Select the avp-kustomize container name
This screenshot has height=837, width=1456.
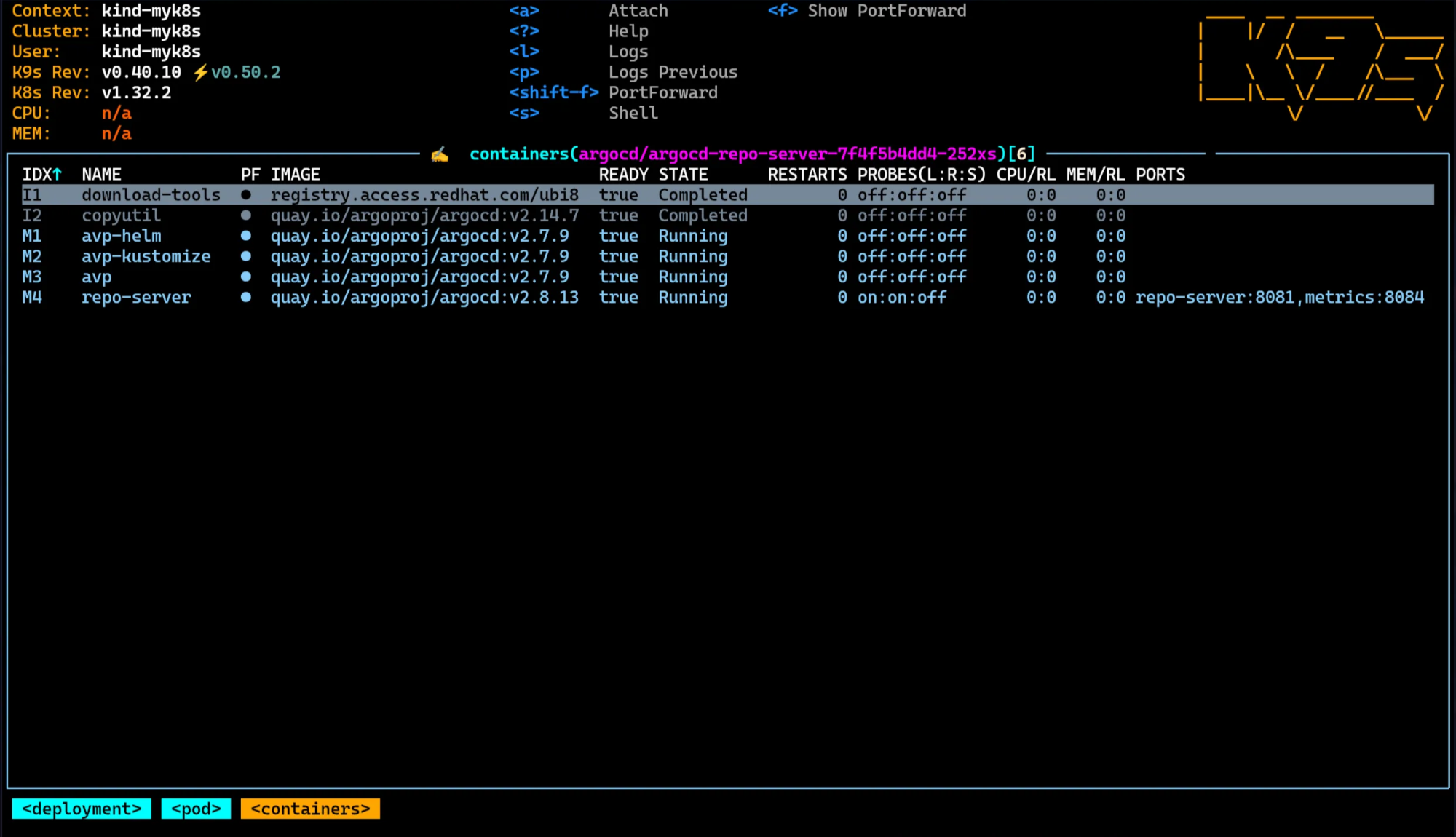click(146, 256)
